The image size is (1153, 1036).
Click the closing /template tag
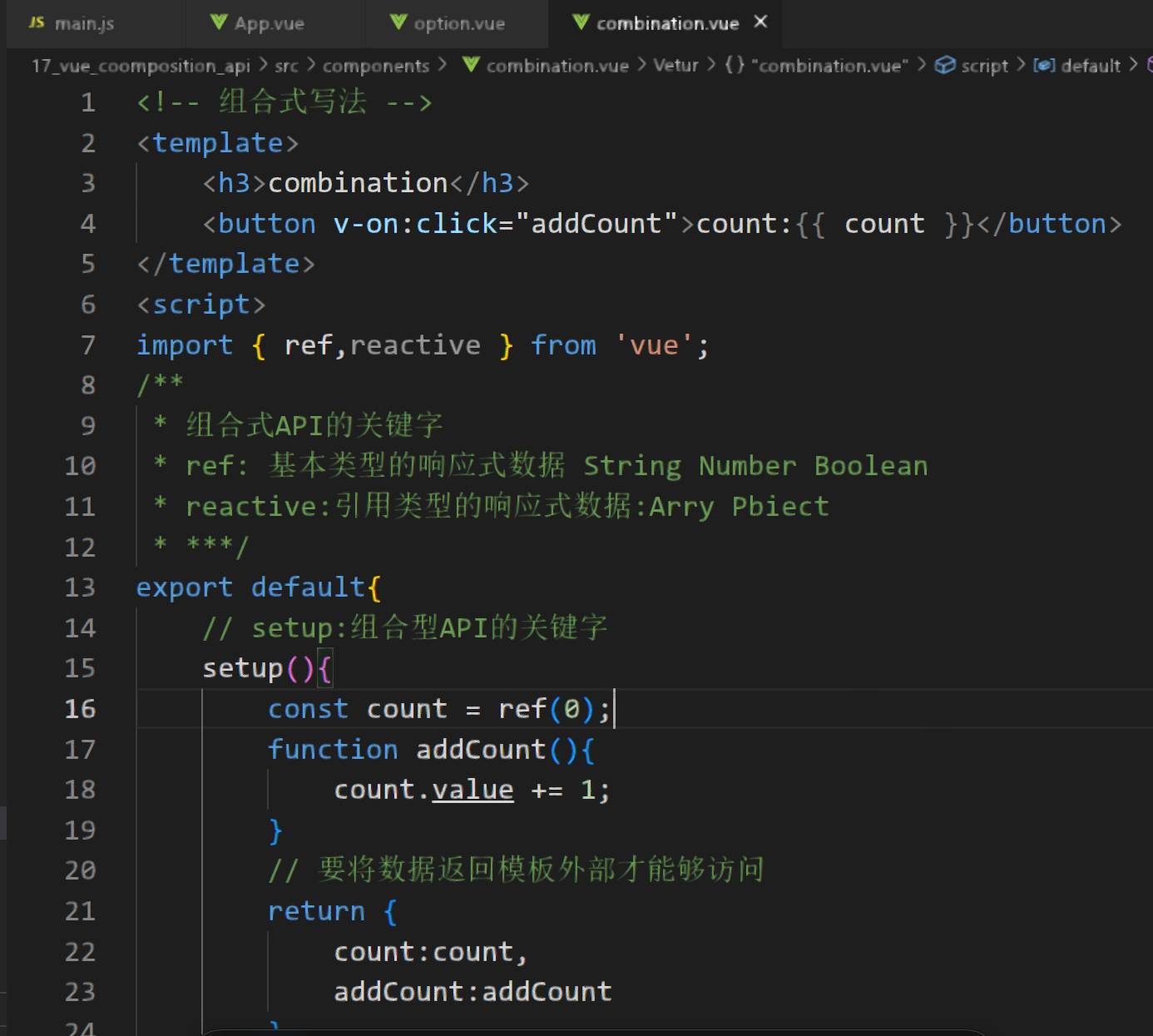point(225,264)
